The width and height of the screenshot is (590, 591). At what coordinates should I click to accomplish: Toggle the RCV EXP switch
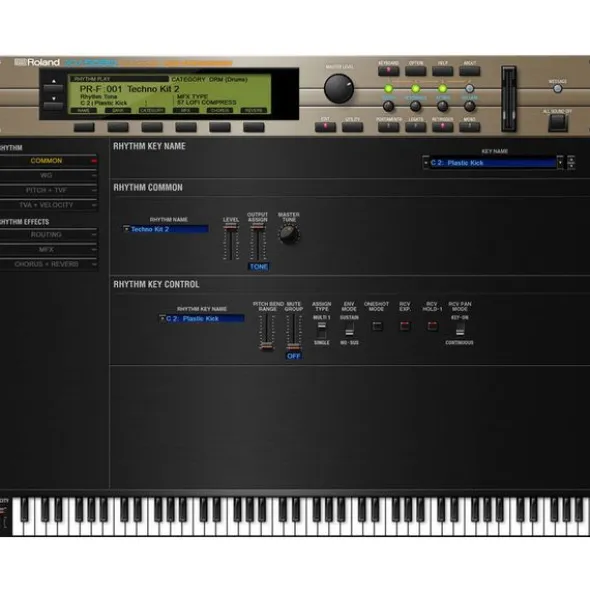(x=405, y=326)
